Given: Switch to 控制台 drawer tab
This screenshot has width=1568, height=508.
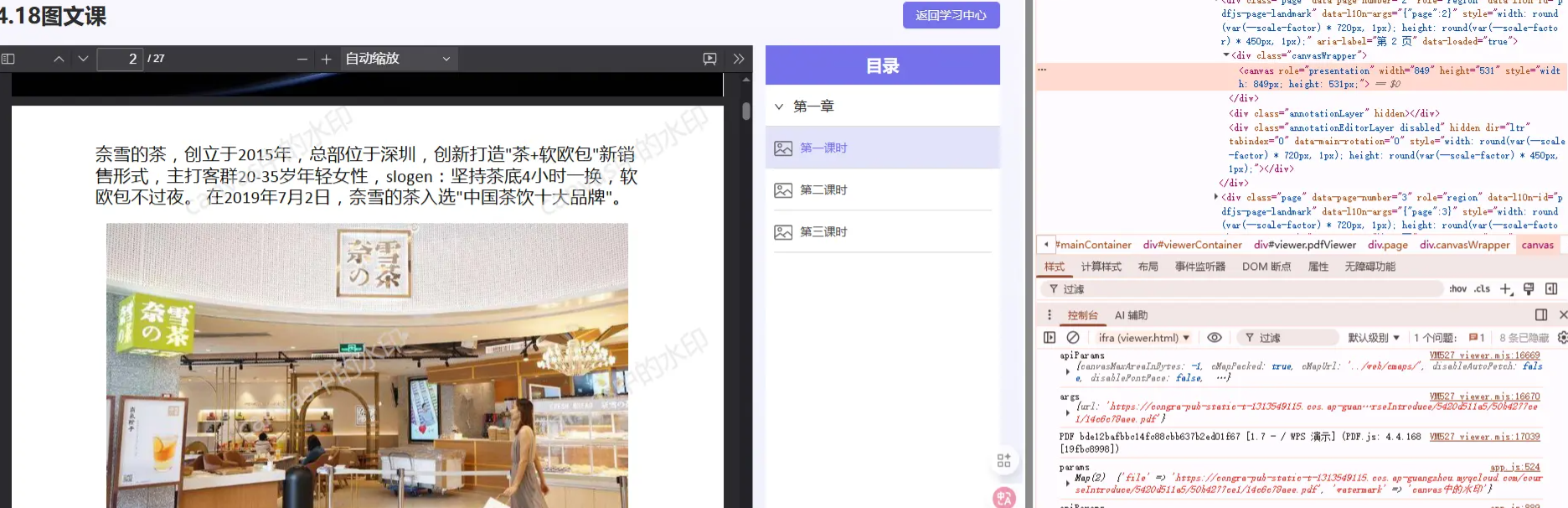Looking at the screenshot, I should pyautogui.click(x=1083, y=315).
